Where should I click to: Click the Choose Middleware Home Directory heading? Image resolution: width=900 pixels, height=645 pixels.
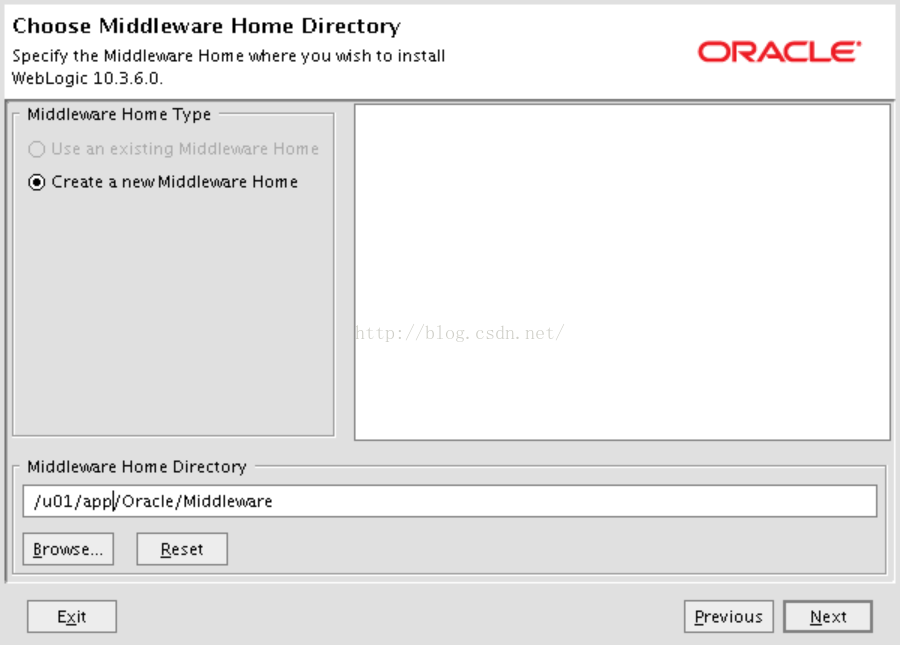207,26
